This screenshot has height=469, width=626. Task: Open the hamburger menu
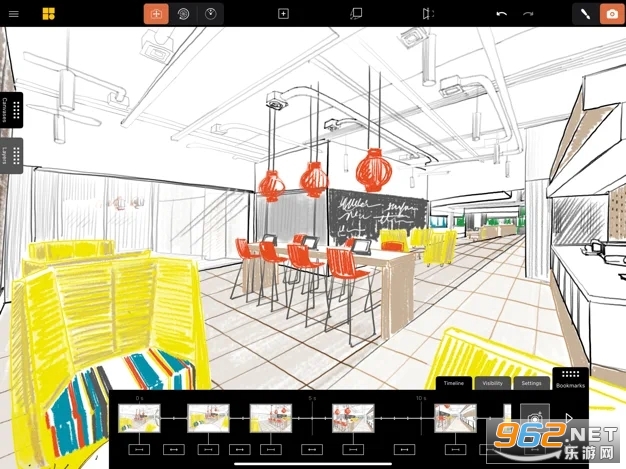point(14,14)
